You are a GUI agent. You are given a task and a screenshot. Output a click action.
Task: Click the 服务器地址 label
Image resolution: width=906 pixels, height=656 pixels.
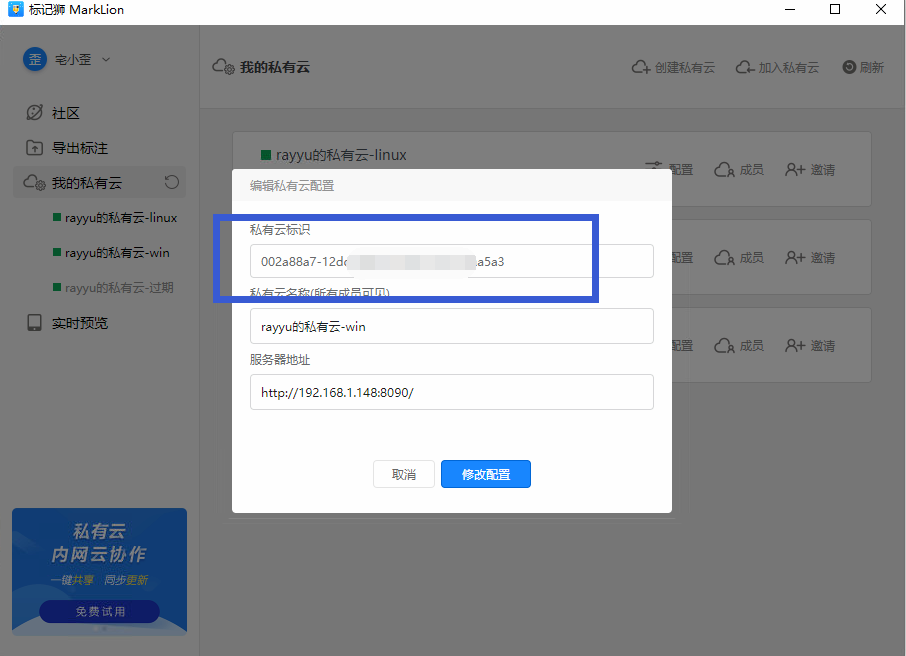tap(280, 359)
